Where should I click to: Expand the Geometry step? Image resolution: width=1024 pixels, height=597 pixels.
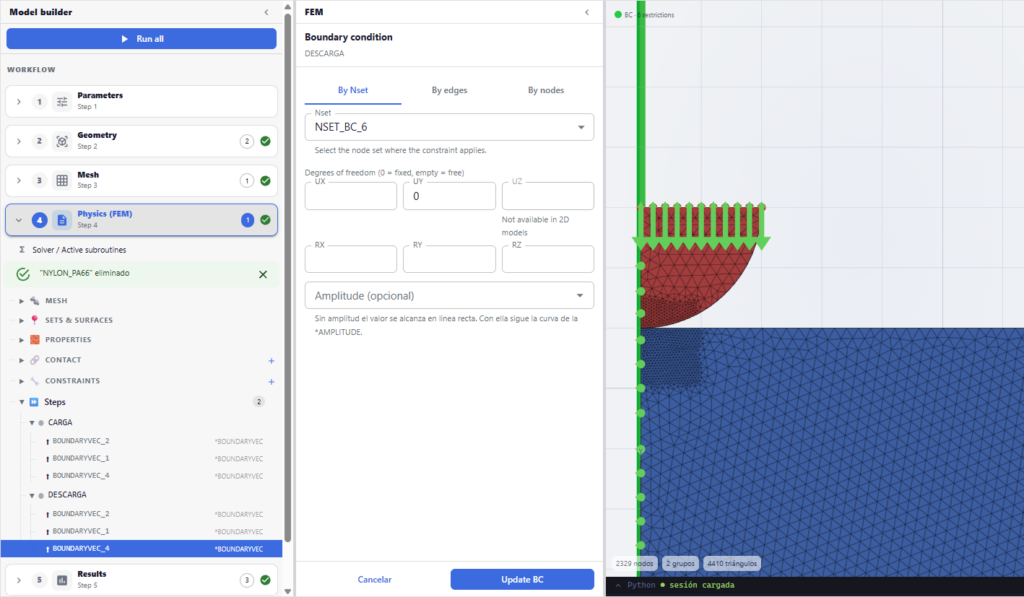point(19,141)
